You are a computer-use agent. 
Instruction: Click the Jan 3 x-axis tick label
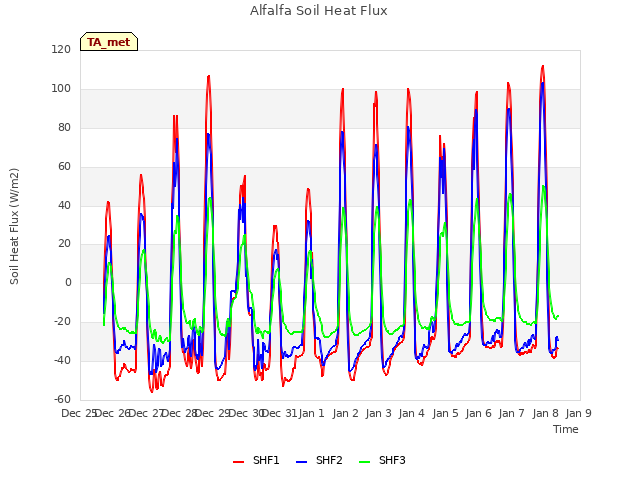(x=378, y=413)
